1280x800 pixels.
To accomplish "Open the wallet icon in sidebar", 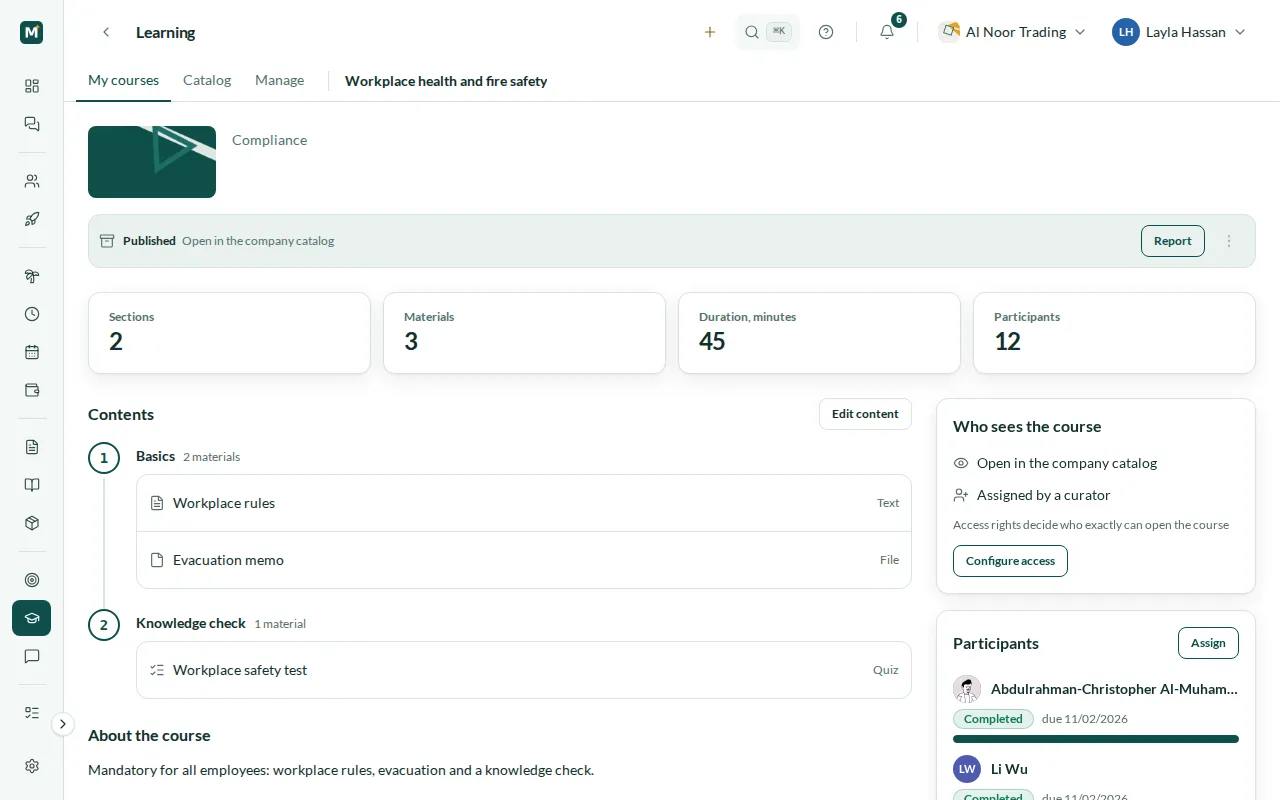I will pyautogui.click(x=32, y=390).
